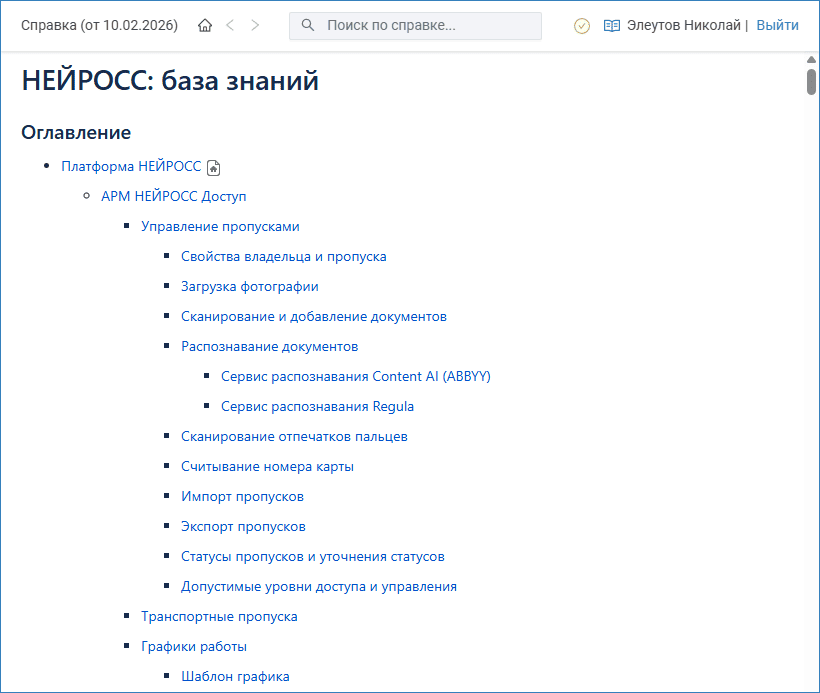
Task: Open Сервис распознавания Regula page
Action: [x=317, y=407]
